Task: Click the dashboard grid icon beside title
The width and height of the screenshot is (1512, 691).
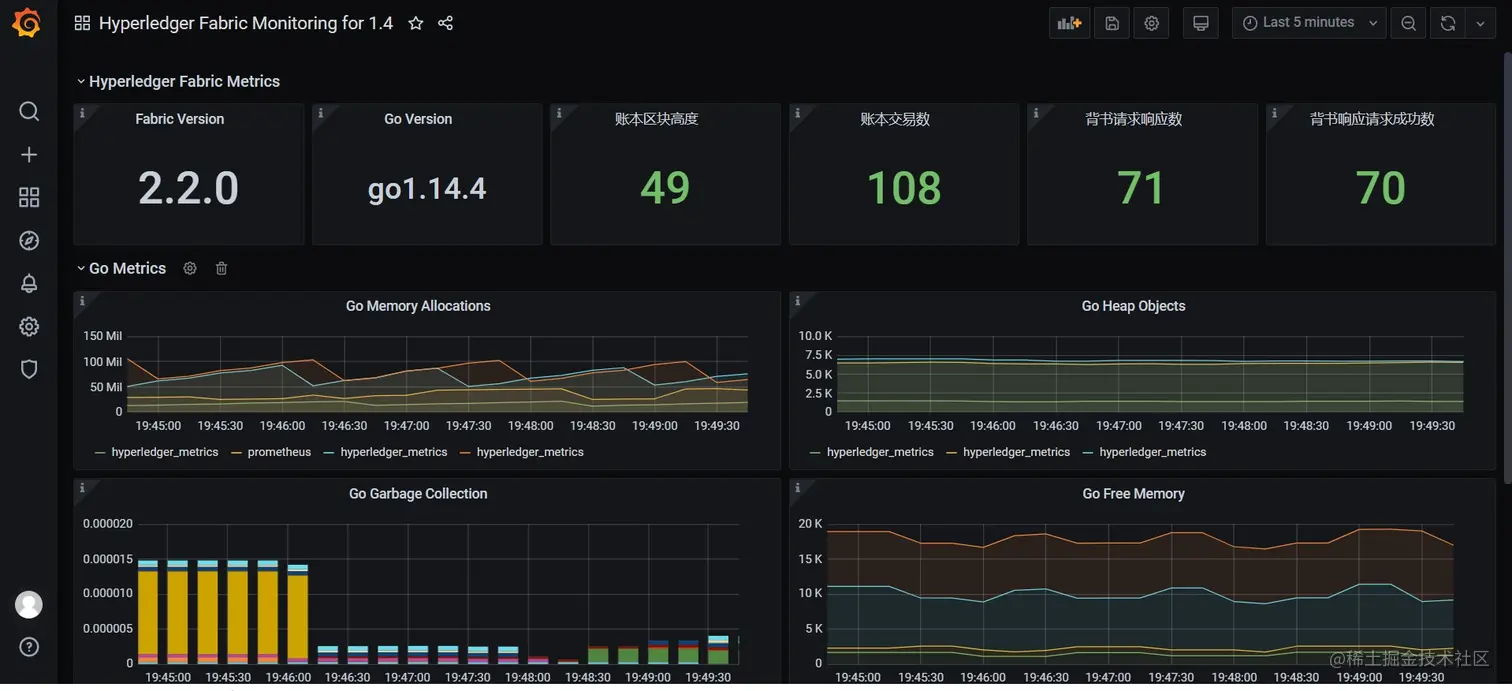Action: (82, 23)
